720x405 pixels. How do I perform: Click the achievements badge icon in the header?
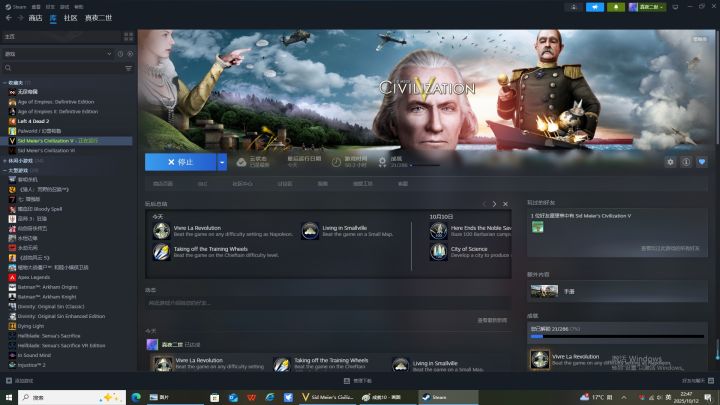point(382,162)
